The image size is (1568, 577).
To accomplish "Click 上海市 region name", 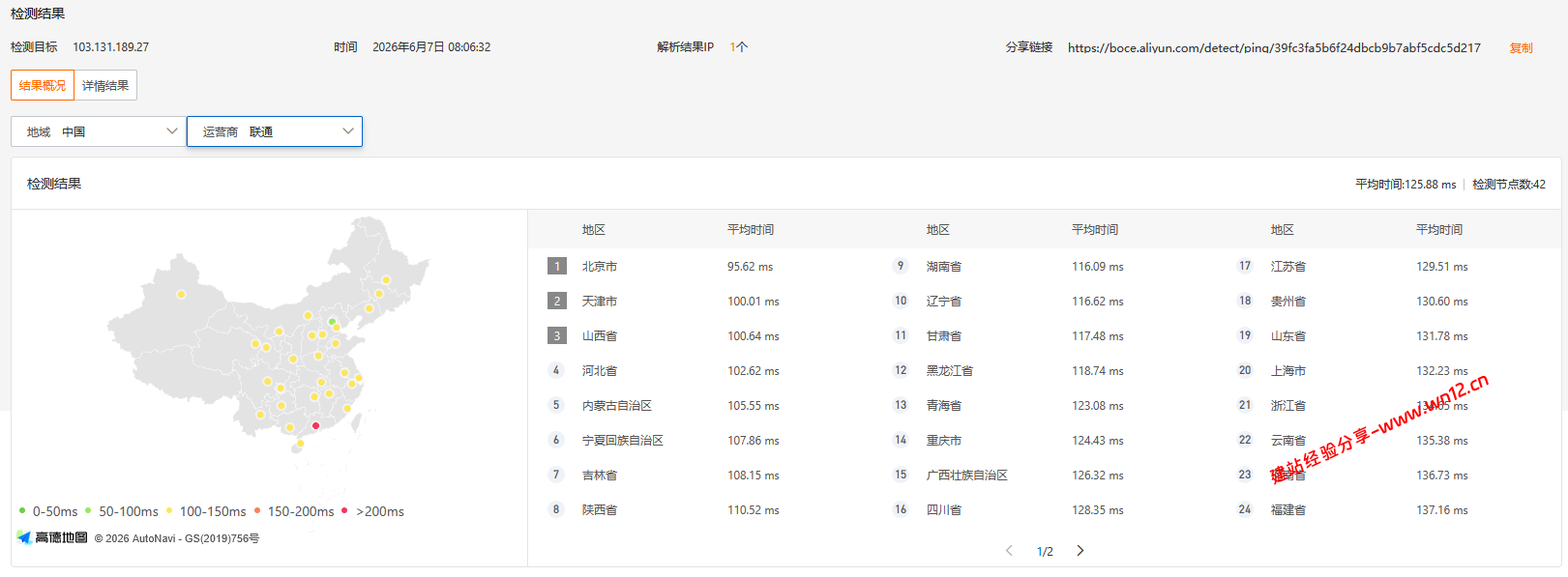I will pos(1288,371).
